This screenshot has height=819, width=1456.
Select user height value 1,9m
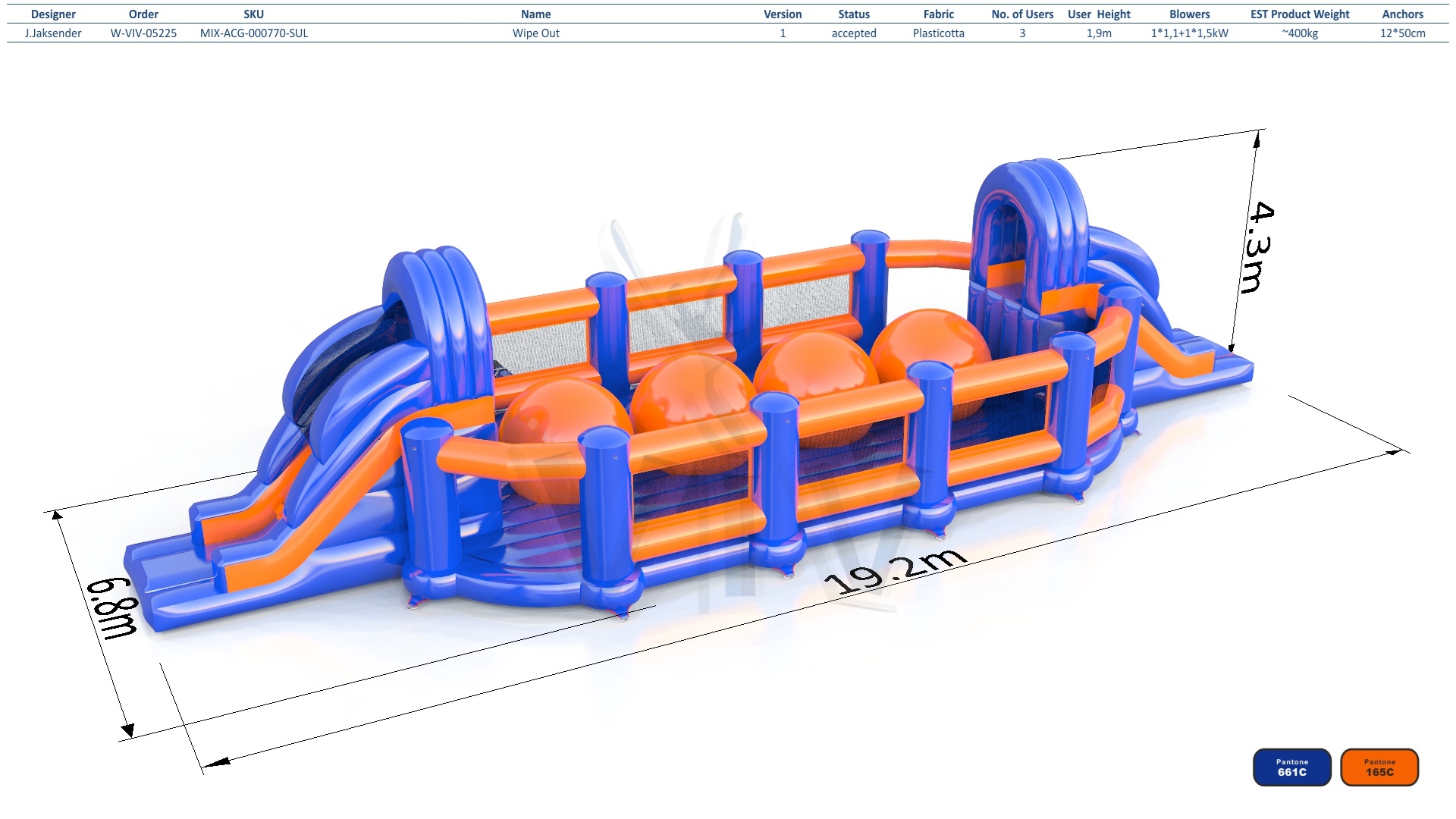pyautogui.click(x=1099, y=33)
